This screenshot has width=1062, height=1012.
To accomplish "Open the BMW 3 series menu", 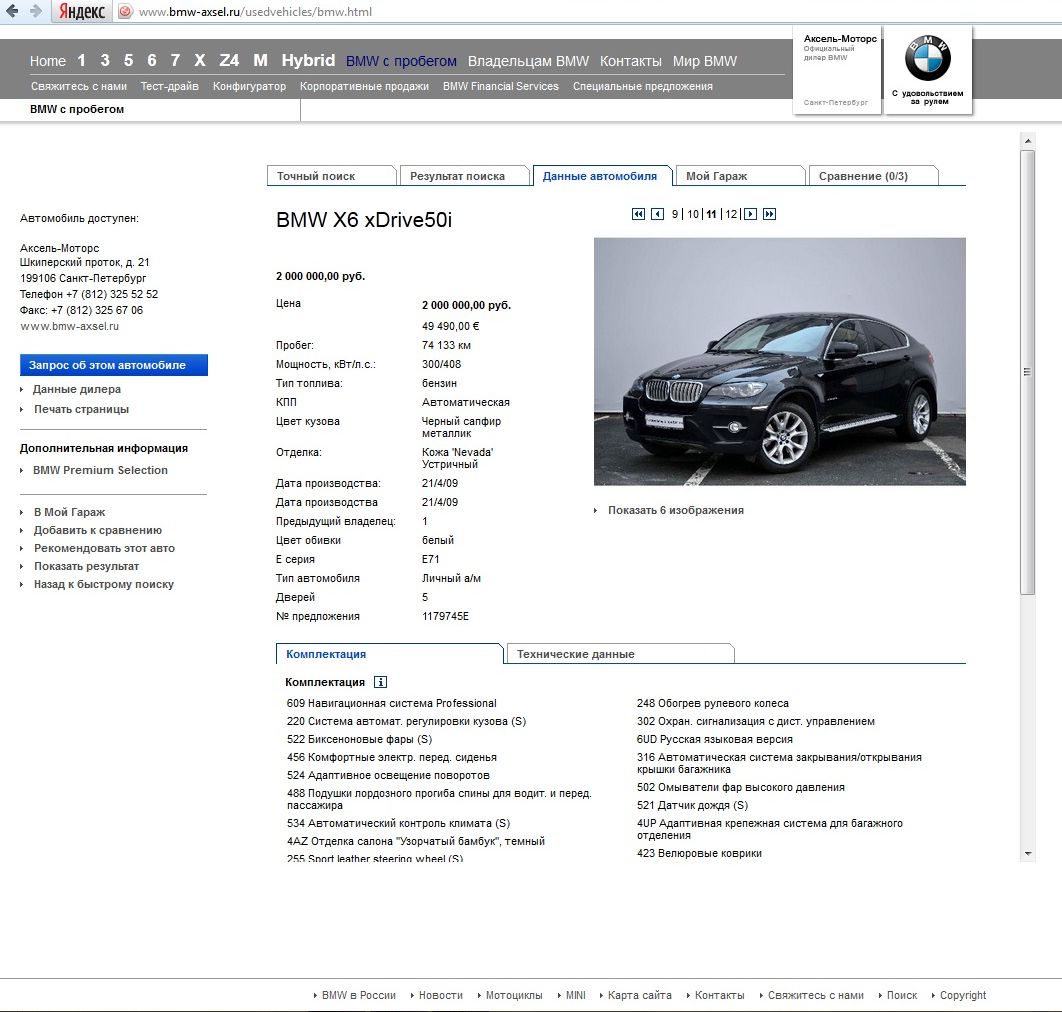I will (x=105, y=60).
